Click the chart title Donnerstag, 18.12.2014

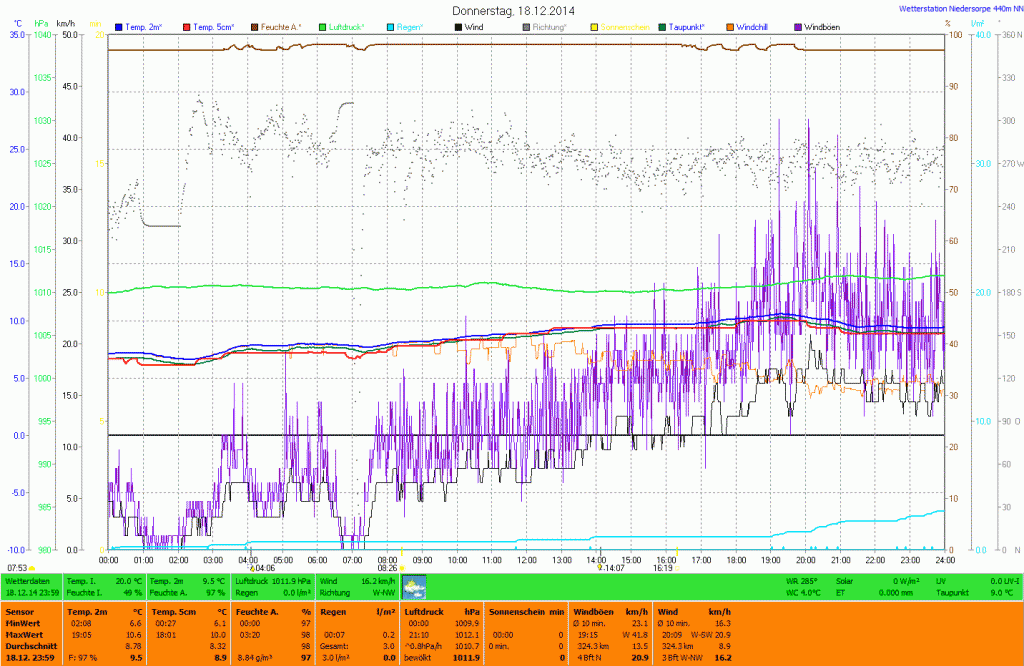coord(513,10)
